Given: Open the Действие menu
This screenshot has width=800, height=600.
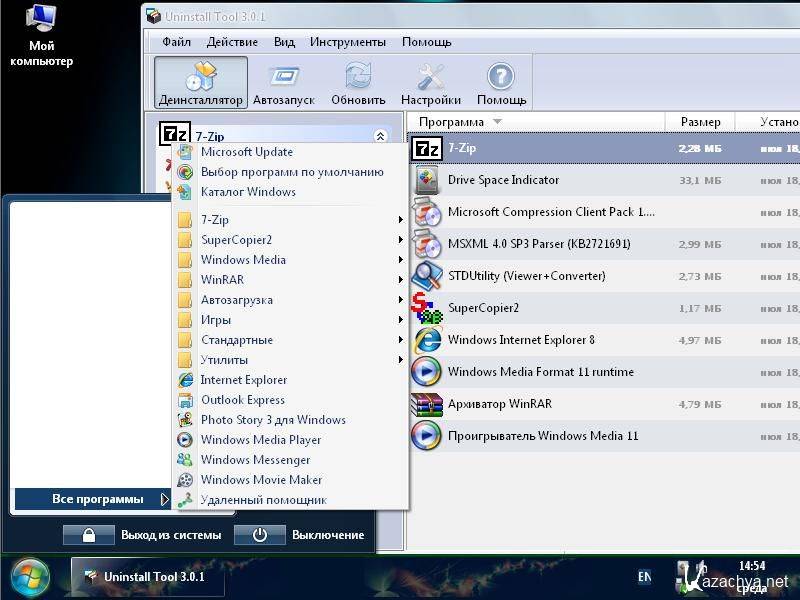Looking at the screenshot, I should pos(232,42).
